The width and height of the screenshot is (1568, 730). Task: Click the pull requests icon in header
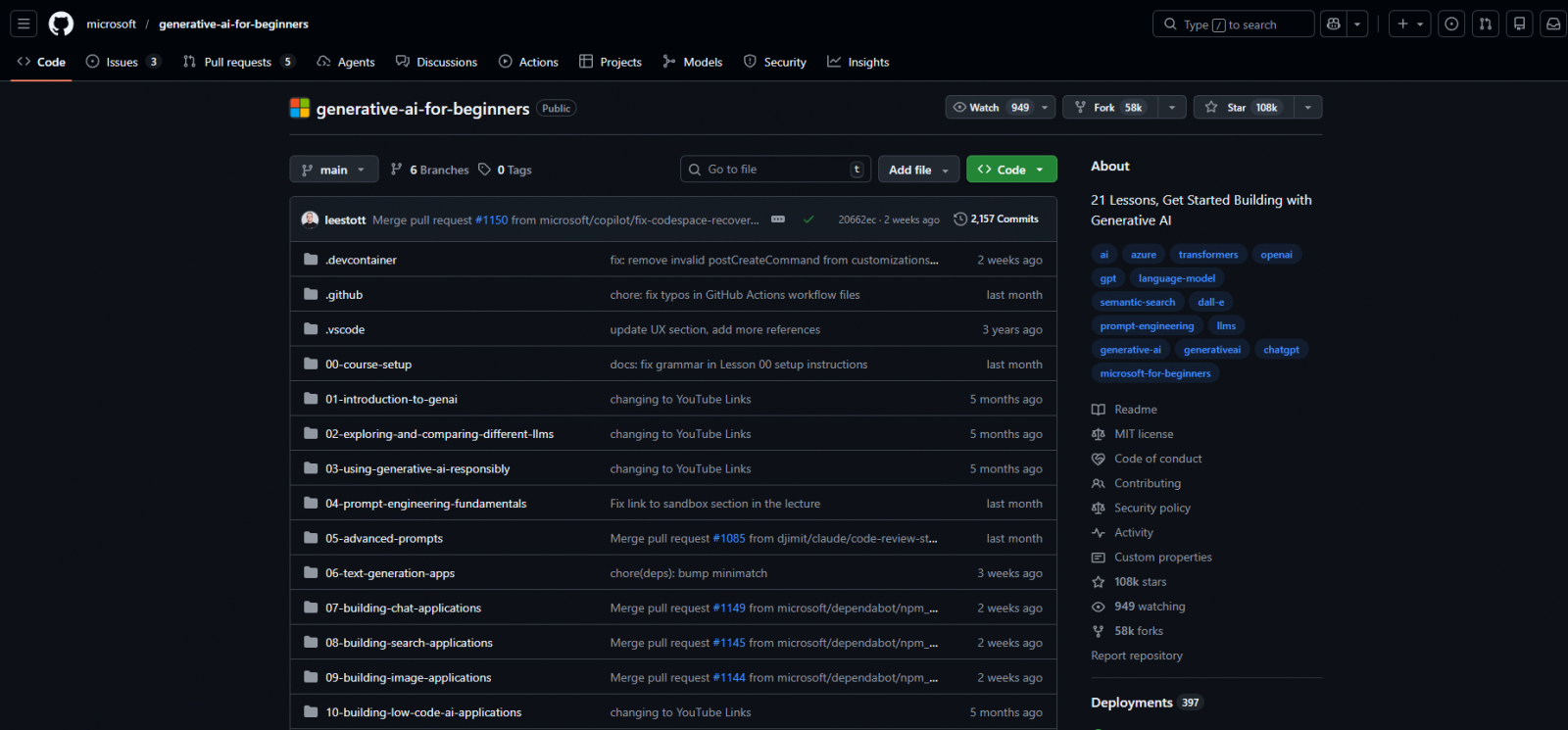(1486, 24)
